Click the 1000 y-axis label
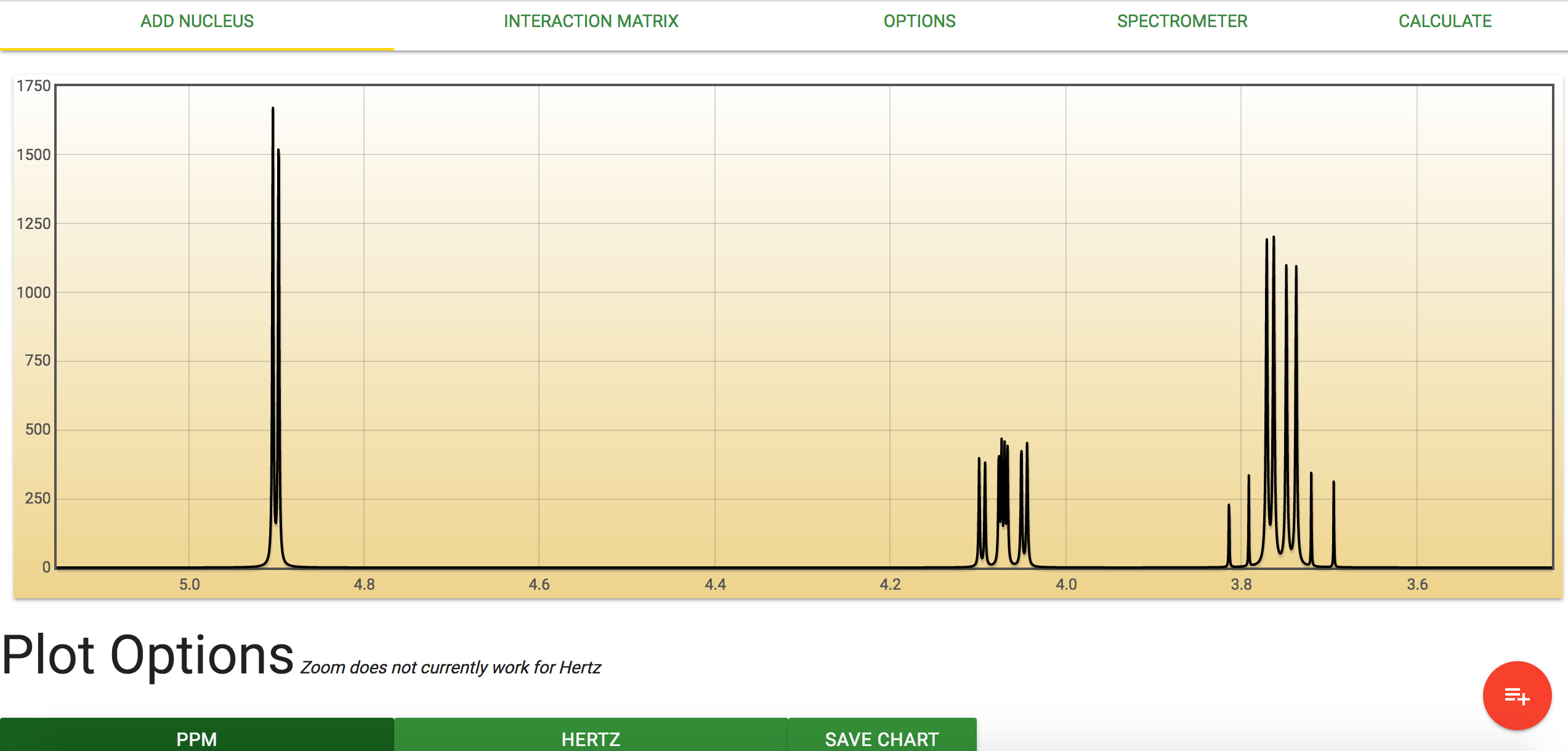 point(33,292)
